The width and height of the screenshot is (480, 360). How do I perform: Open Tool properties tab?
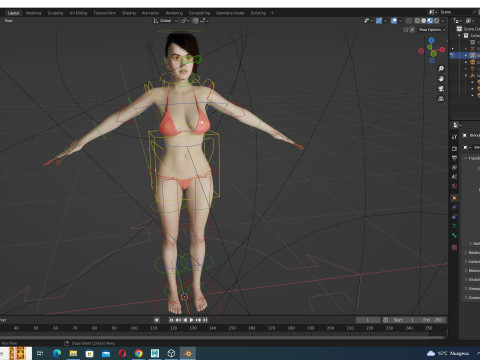(x=454, y=137)
